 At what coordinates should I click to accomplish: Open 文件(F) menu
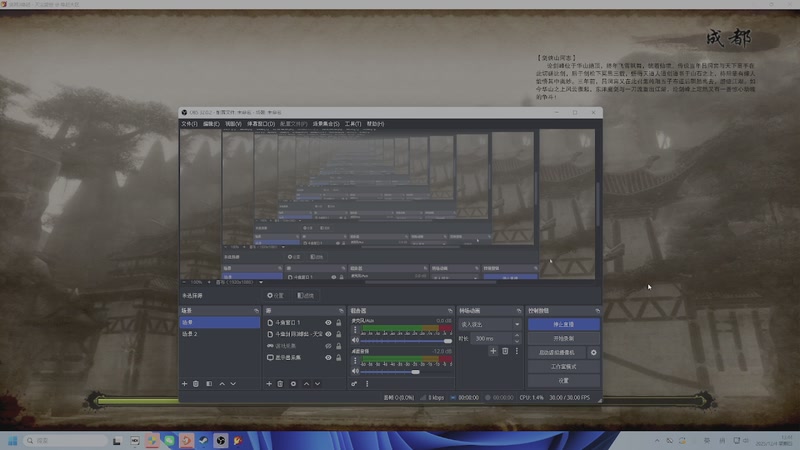tap(189, 124)
